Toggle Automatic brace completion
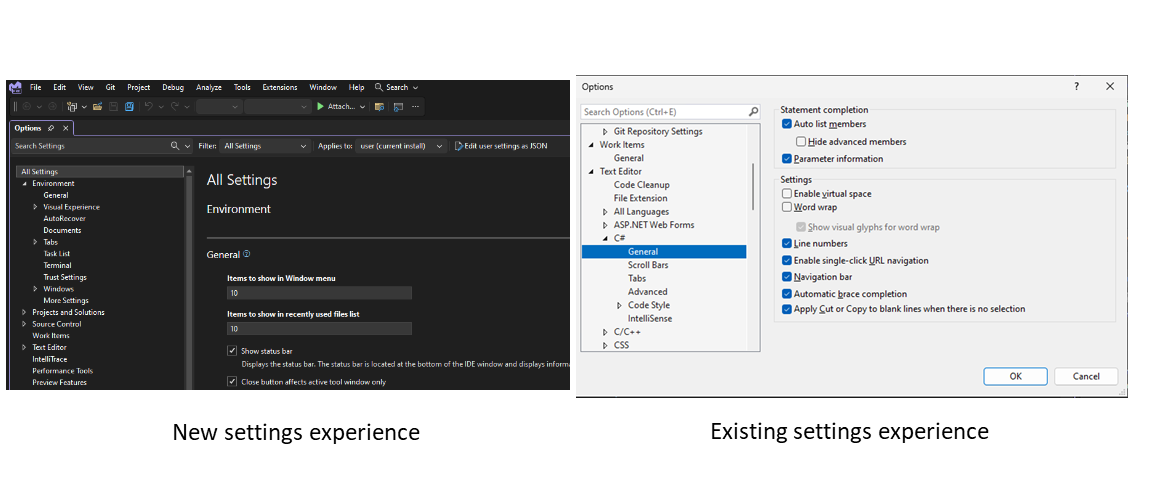Screen dimensions: 1152x503 tap(787, 294)
